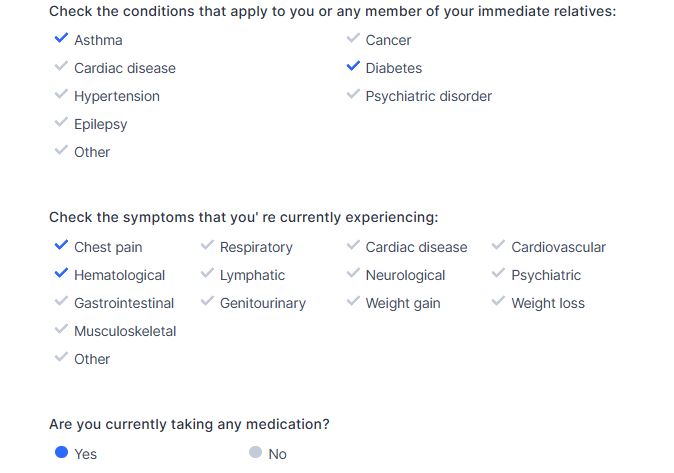Select the Respiratory symptom
Screen dimensions: 674x473
coord(208,247)
